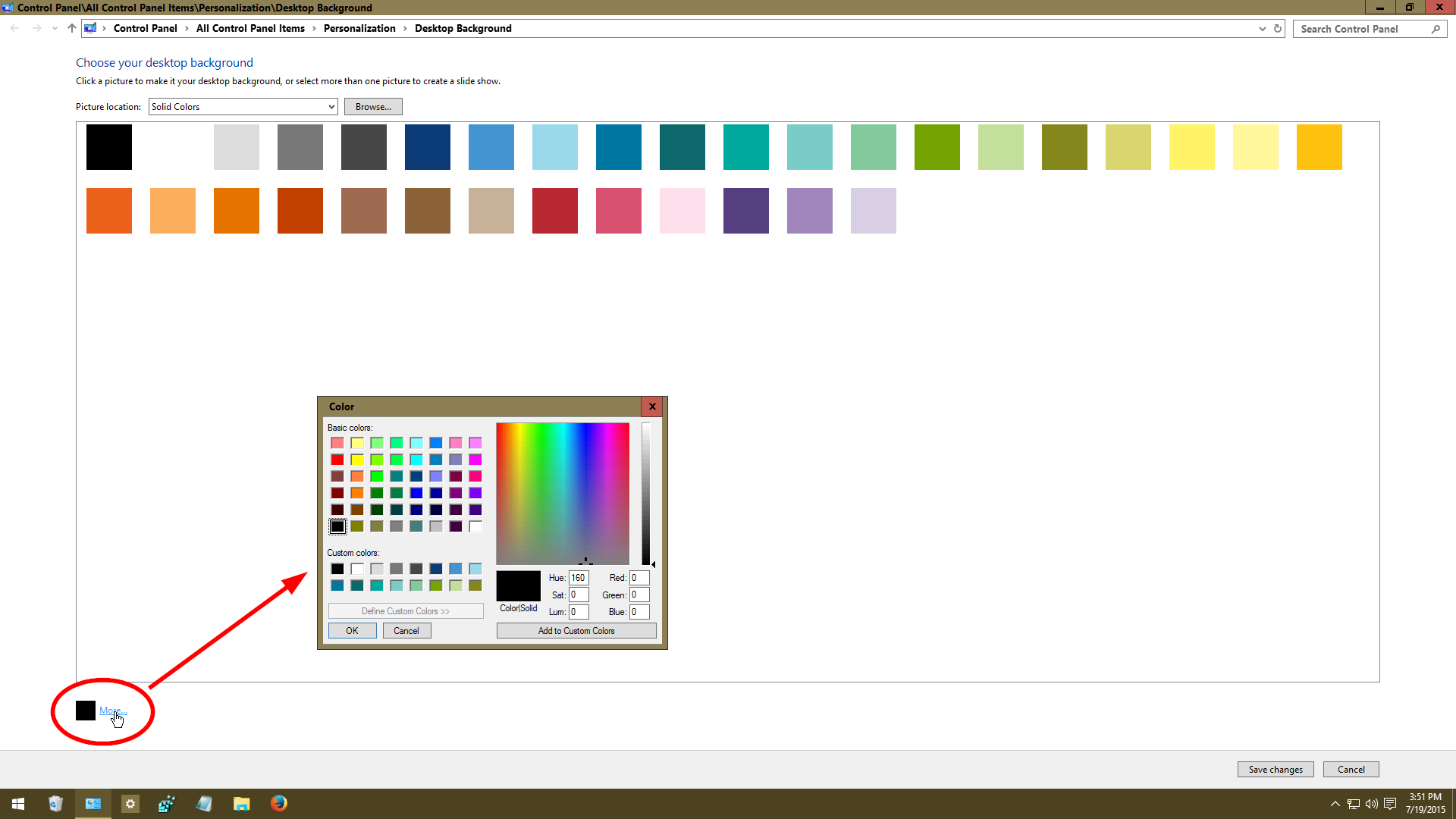Click Cancel in the Color dialog

click(406, 630)
